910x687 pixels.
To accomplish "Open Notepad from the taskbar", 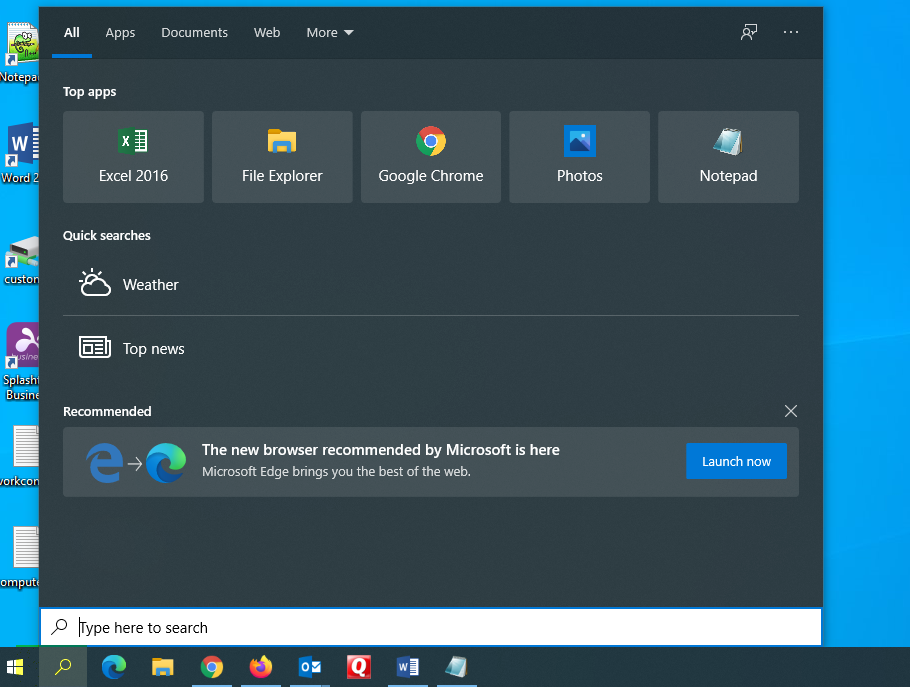I will pyautogui.click(x=457, y=667).
